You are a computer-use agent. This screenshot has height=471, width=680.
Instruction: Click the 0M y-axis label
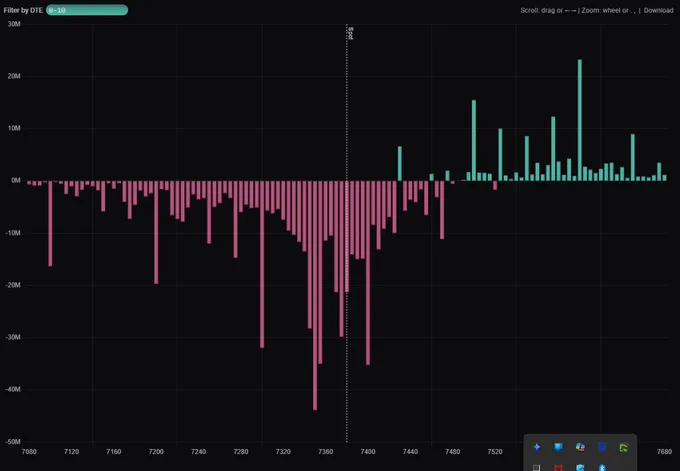[16, 180]
